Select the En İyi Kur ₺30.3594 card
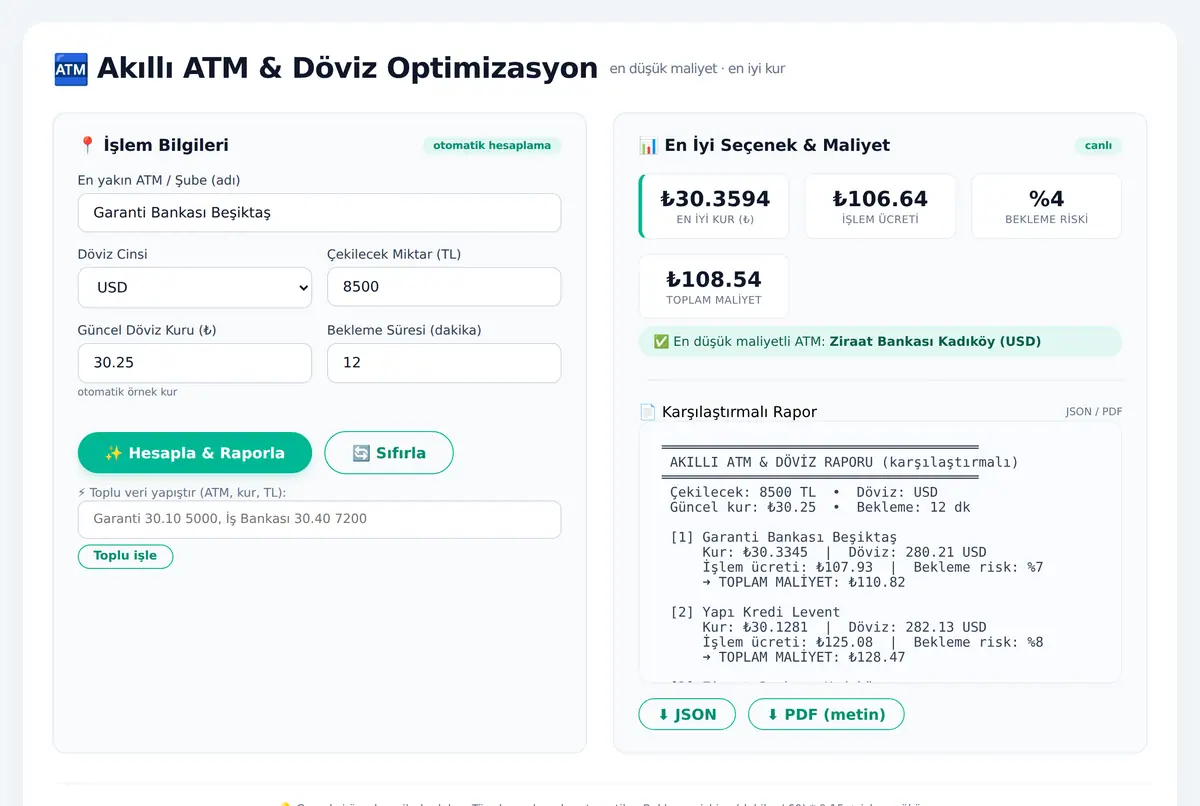The width and height of the screenshot is (1200, 806). pyautogui.click(x=714, y=207)
